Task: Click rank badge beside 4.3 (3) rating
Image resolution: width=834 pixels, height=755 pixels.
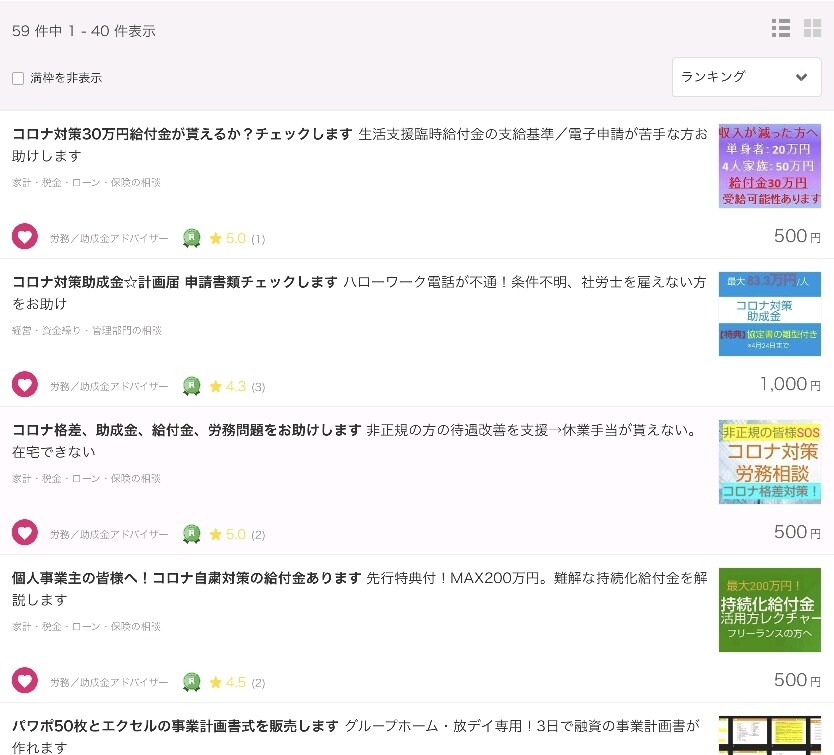Action: [x=191, y=386]
